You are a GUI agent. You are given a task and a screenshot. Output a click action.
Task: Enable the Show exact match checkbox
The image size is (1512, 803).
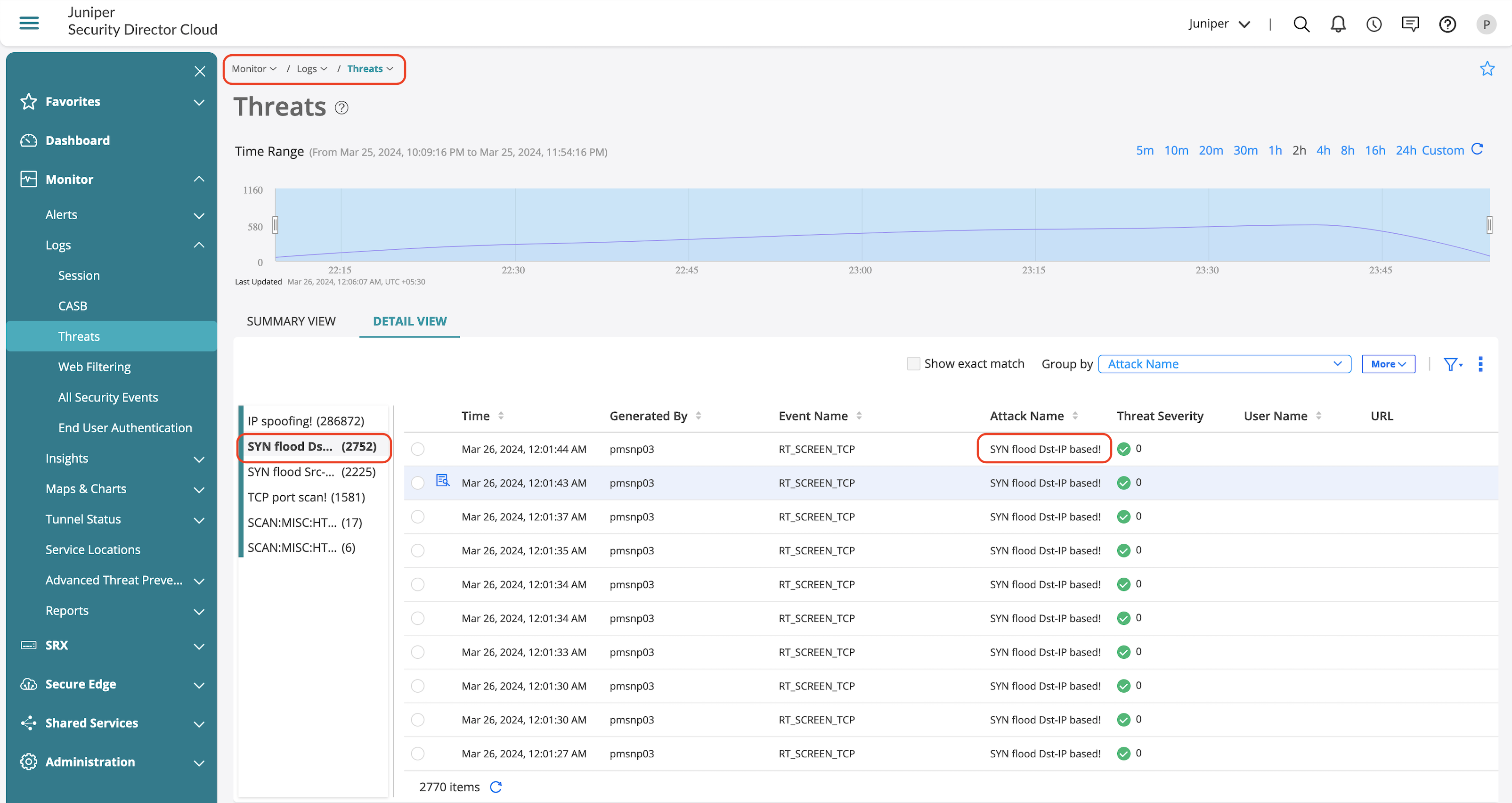pyautogui.click(x=913, y=364)
